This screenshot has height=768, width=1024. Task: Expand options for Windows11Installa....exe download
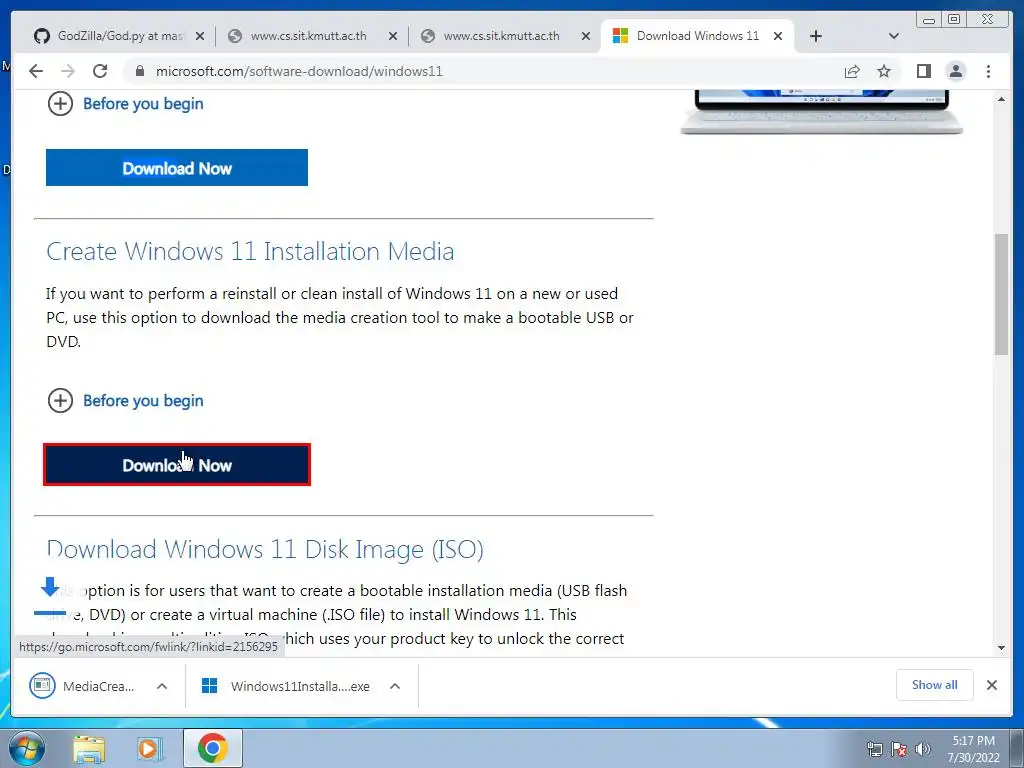[394, 686]
